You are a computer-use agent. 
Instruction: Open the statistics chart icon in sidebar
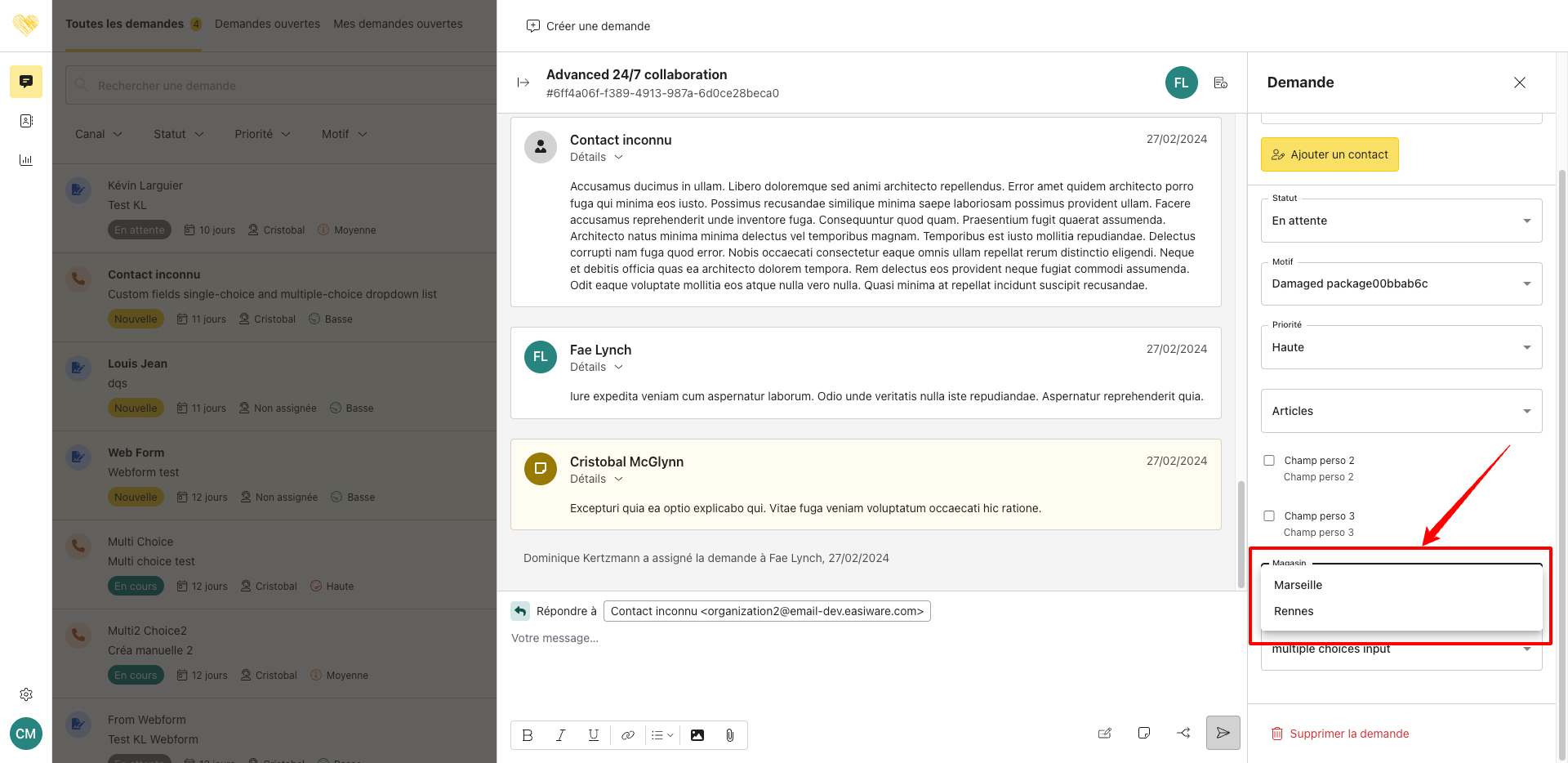coord(26,160)
